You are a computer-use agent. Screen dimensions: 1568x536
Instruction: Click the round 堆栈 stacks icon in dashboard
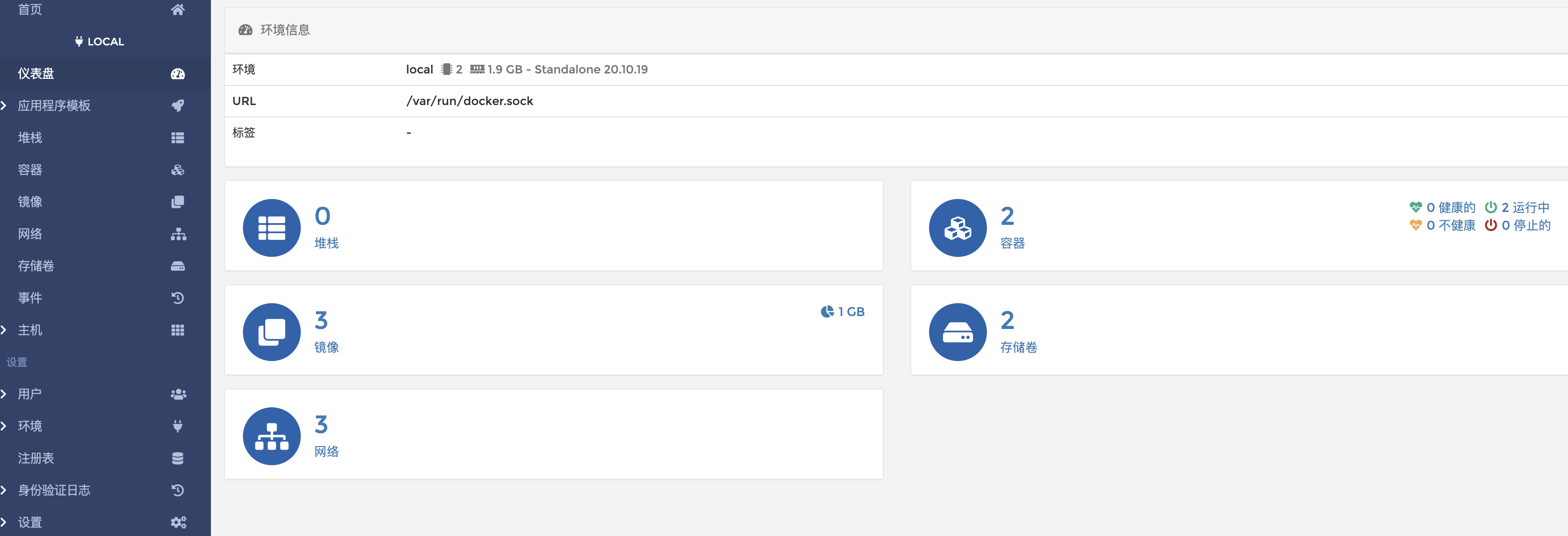pos(271,228)
